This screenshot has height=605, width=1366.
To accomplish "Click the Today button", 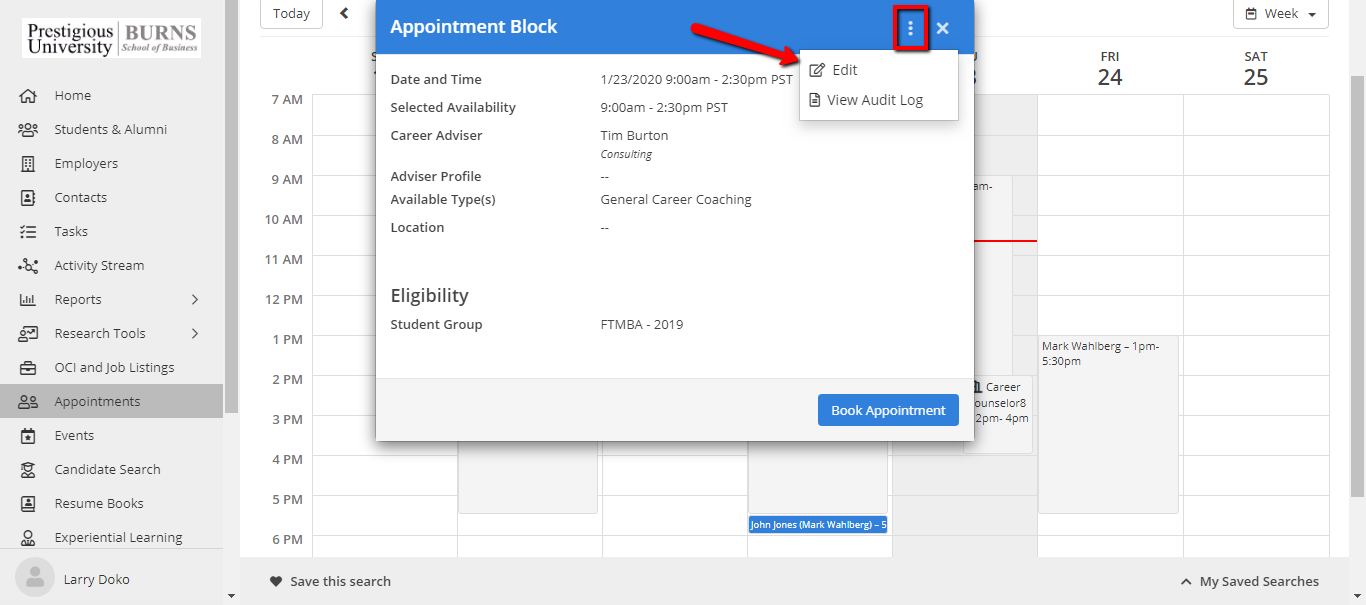I will [291, 14].
